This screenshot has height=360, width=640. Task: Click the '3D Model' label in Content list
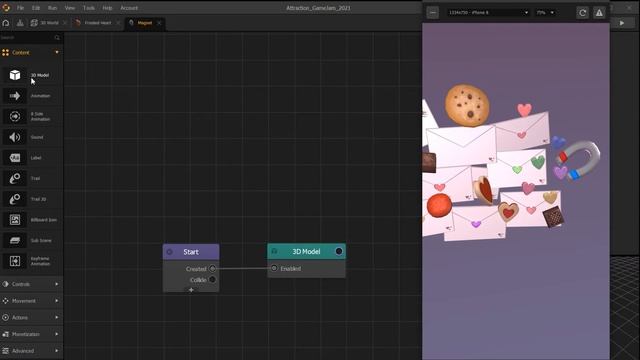tap(40, 75)
